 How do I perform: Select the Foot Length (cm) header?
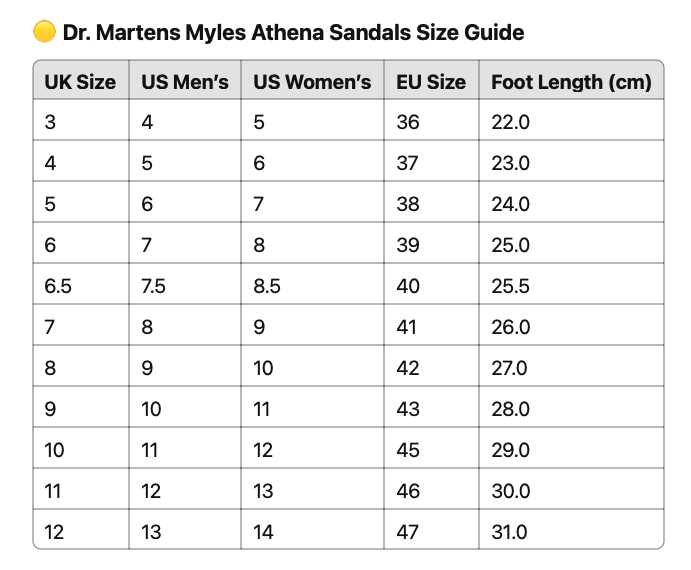click(x=571, y=82)
